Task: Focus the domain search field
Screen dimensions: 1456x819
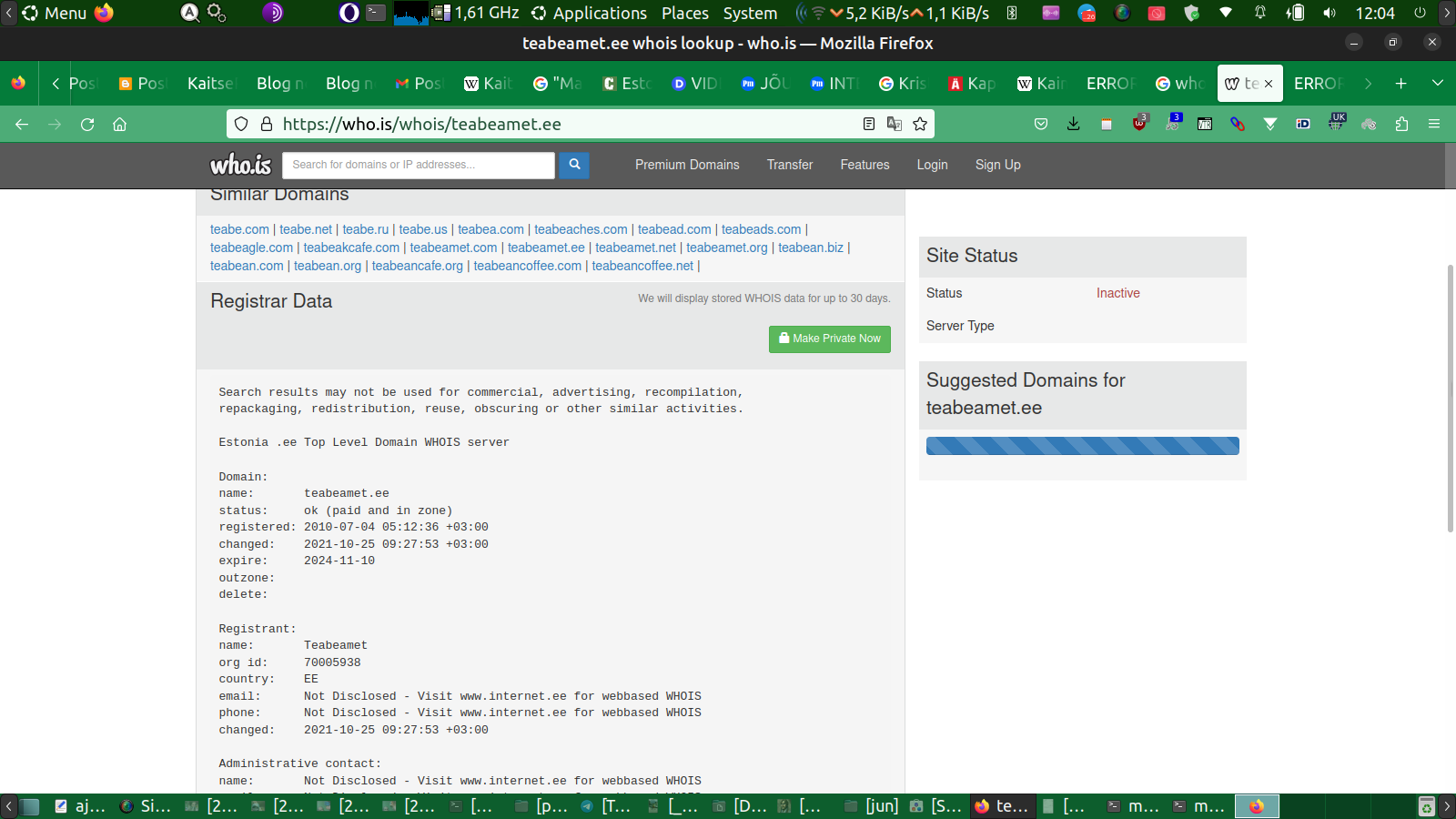Action: click(x=419, y=165)
